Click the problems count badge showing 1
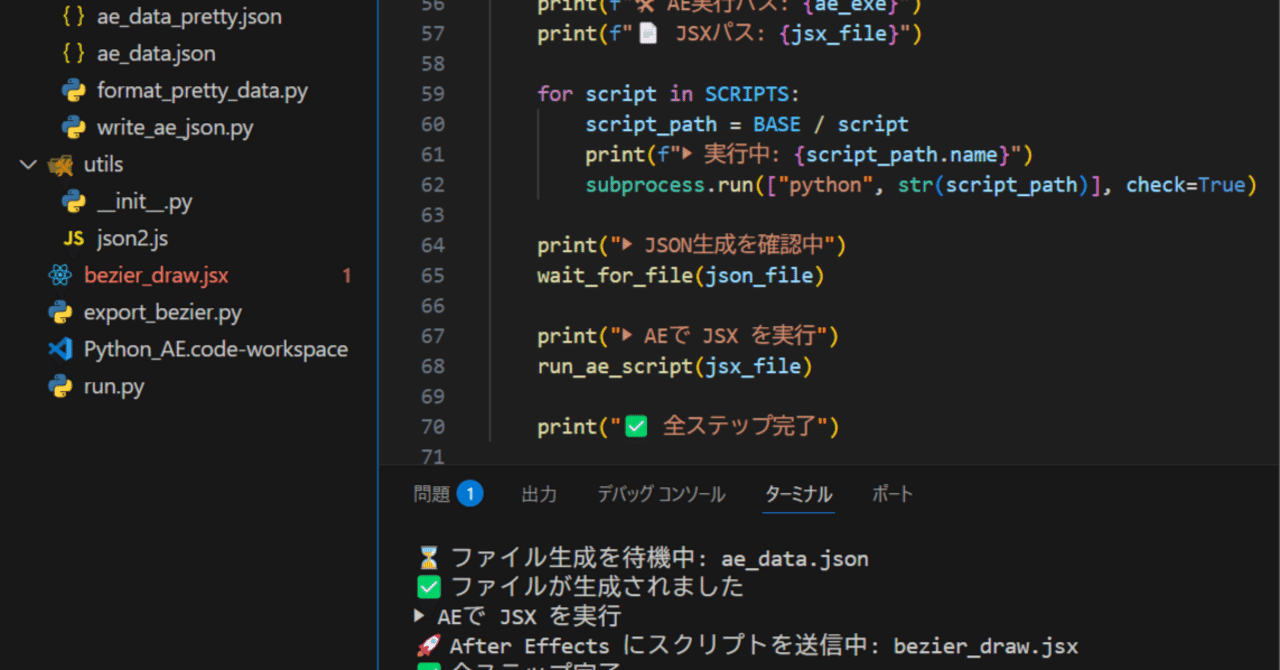The width and height of the screenshot is (1280, 670). coord(470,493)
